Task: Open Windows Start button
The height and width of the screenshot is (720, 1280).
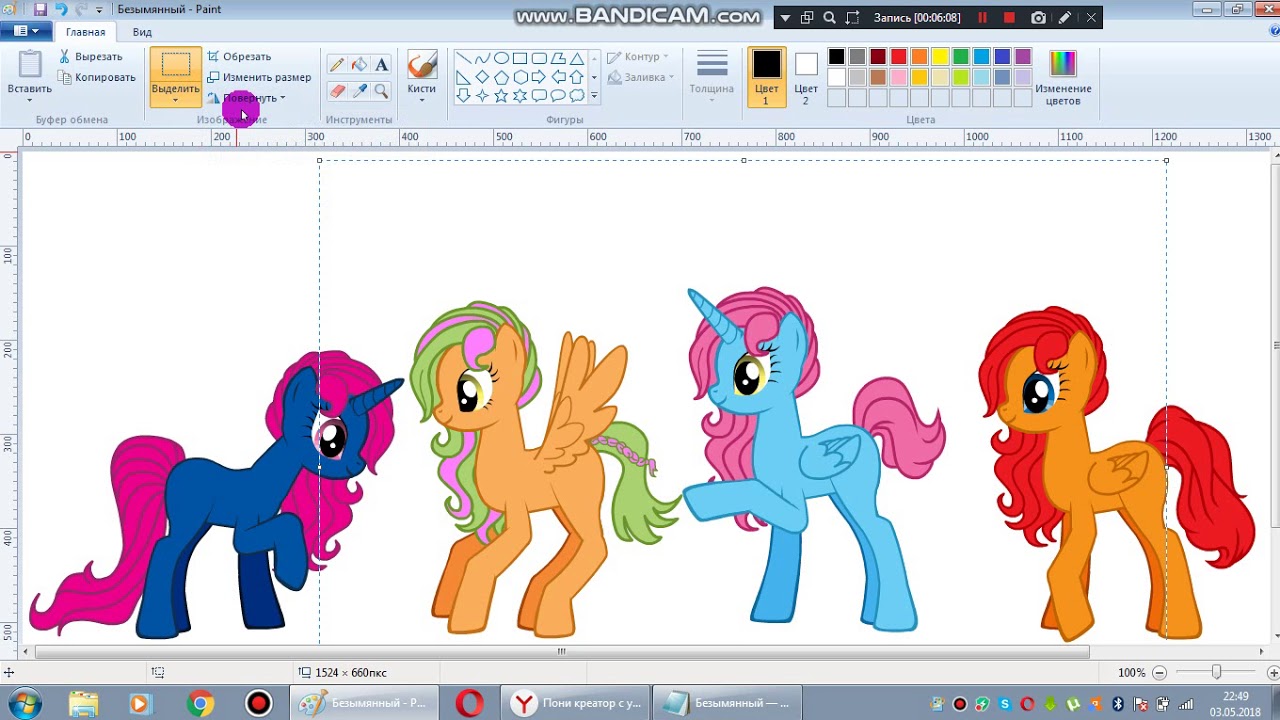Action: click(x=24, y=703)
